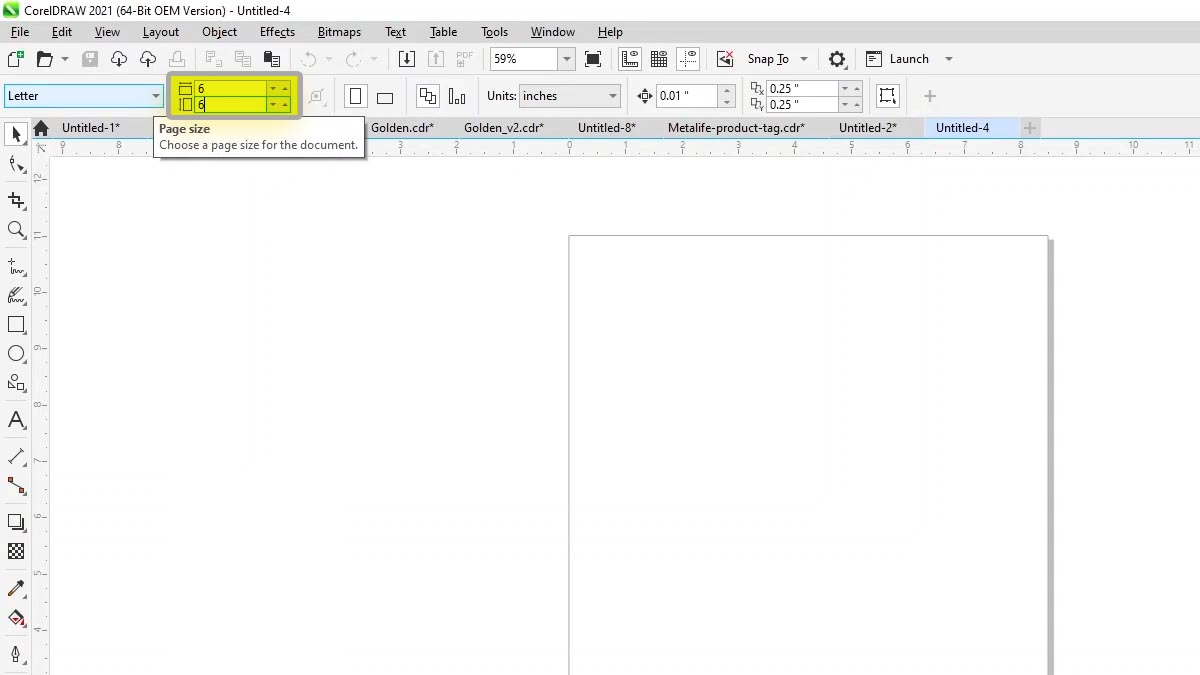The width and height of the screenshot is (1200, 675).
Task: Select the Zoom tool
Action: [16, 230]
